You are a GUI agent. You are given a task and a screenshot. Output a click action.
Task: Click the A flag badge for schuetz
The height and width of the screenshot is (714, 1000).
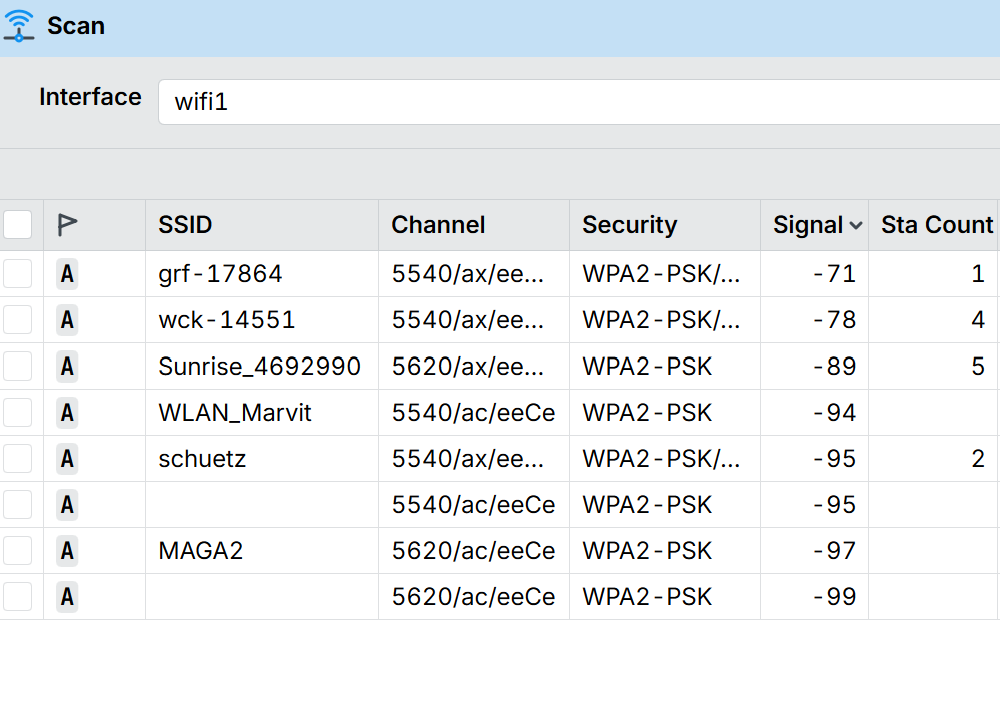click(67, 459)
